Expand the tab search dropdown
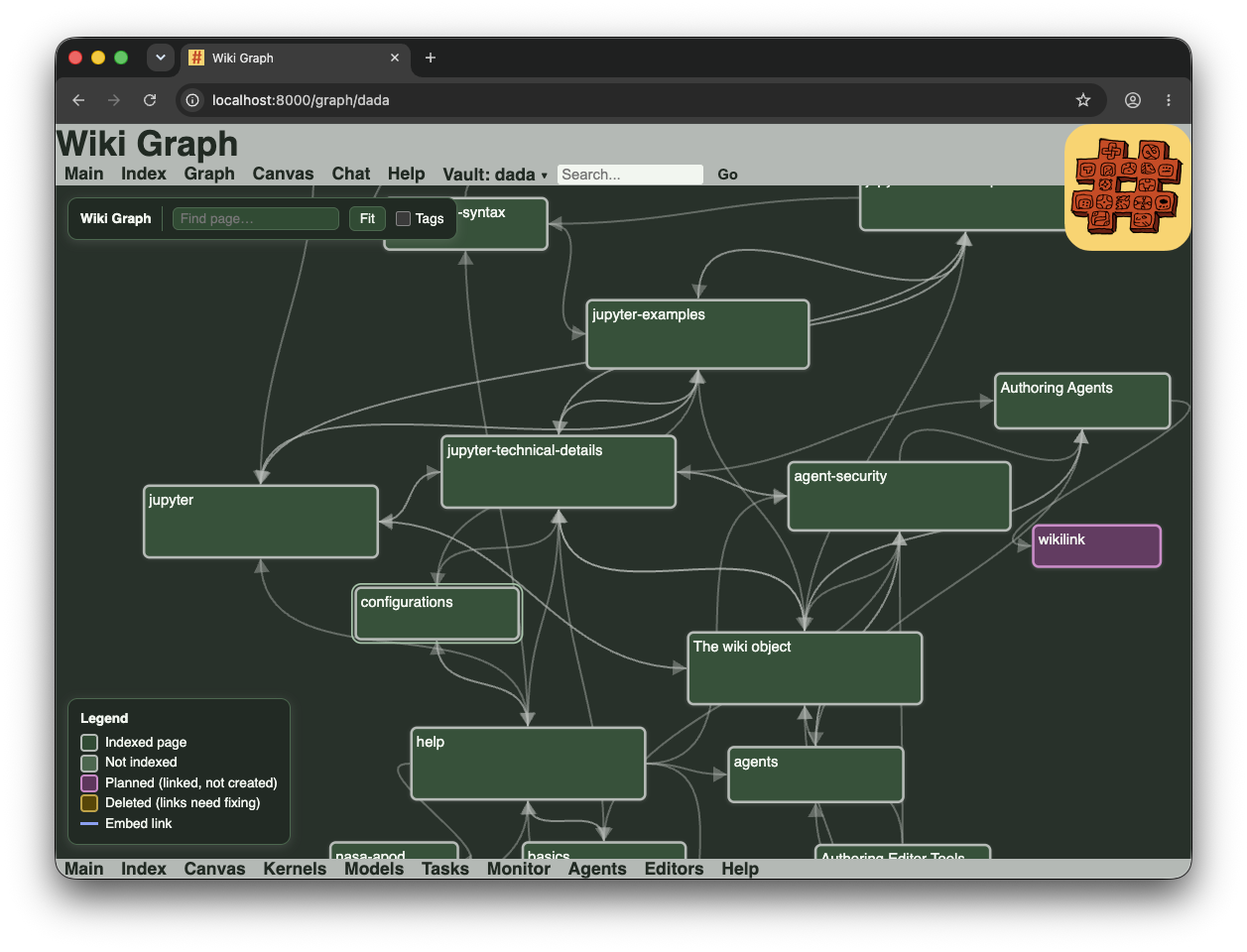 tap(161, 58)
